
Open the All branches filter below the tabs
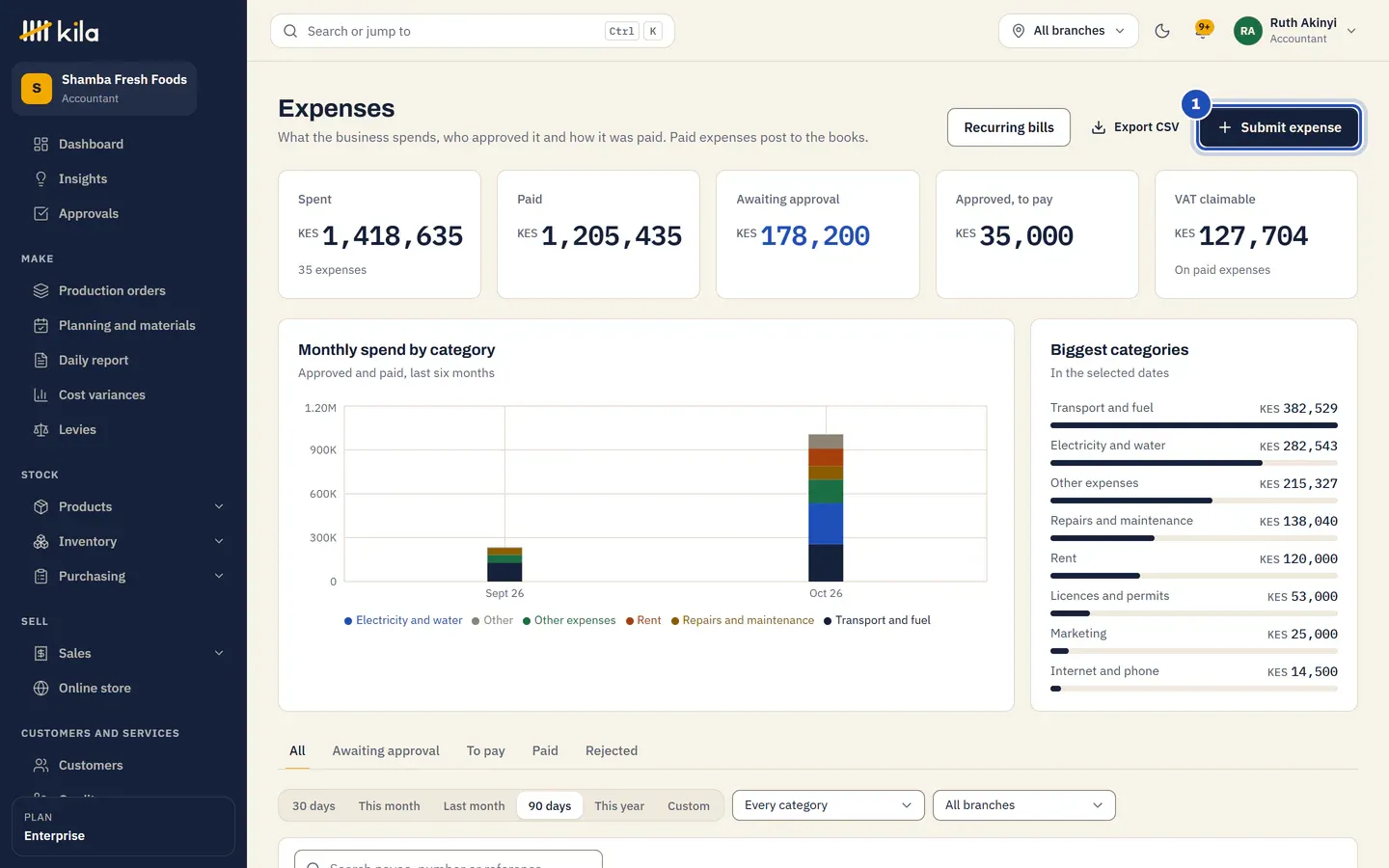pos(1023,805)
